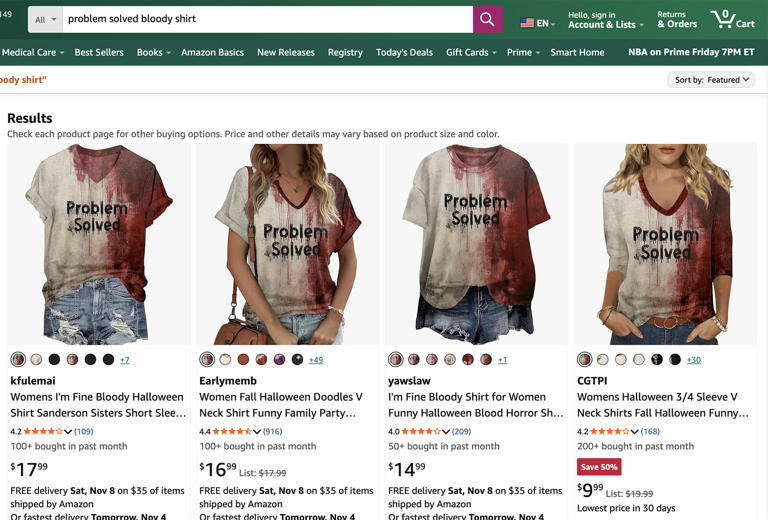Open the Best Sellers nav item
The height and width of the screenshot is (520, 768).
tap(99, 52)
